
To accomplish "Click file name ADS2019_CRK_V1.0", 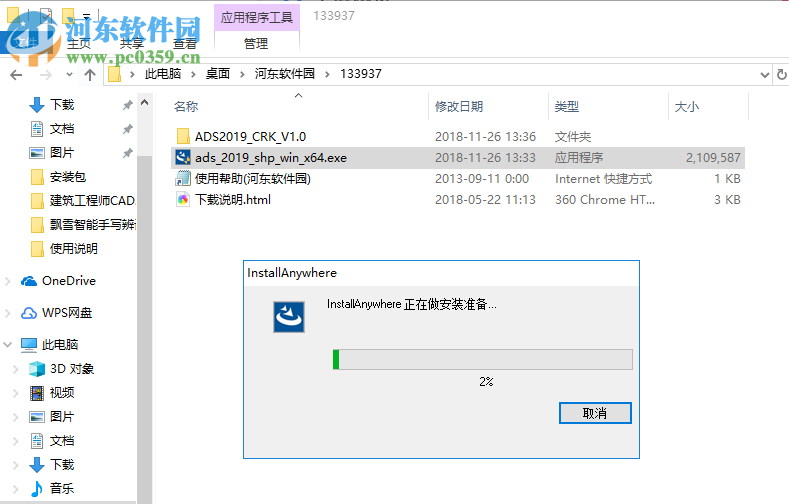I will coord(251,137).
